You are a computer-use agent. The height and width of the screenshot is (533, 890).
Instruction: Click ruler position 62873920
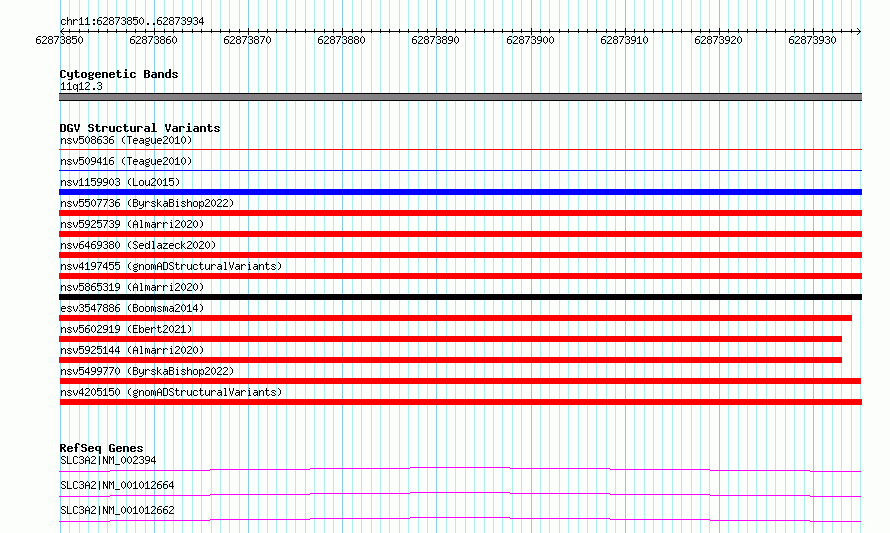tap(718, 40)
